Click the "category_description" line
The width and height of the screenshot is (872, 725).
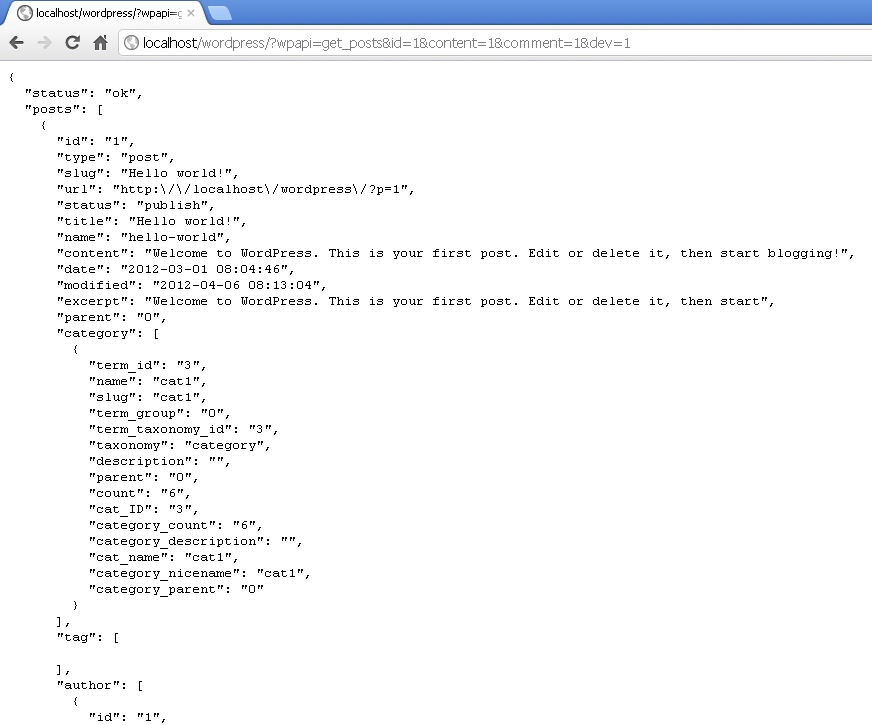tap(196, 542)
